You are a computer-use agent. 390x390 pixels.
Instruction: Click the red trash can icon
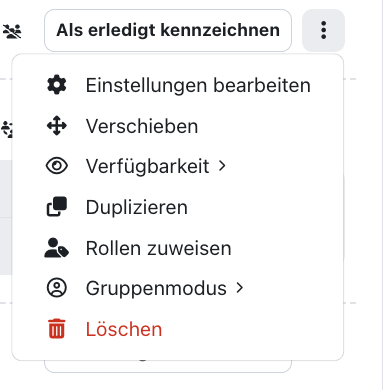point(57,329)
